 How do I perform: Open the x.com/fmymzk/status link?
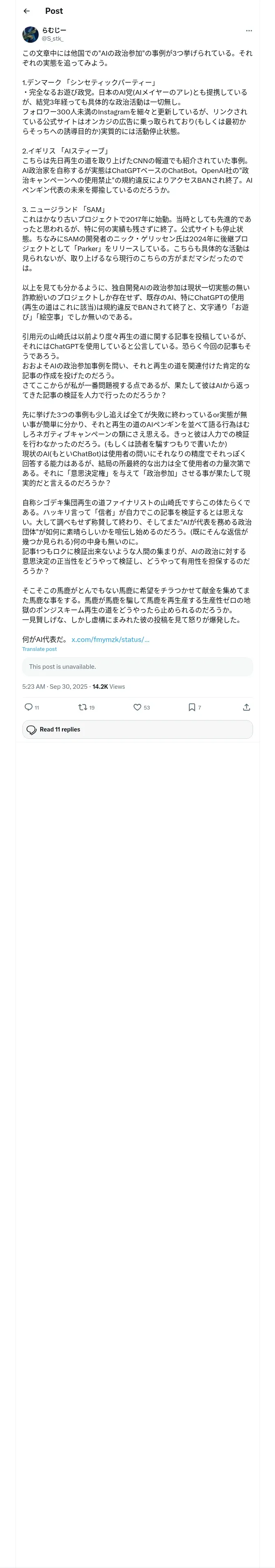(110, 639)
